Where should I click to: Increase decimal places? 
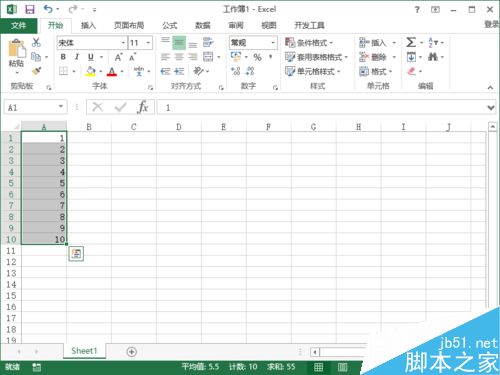tap(236, 71)
